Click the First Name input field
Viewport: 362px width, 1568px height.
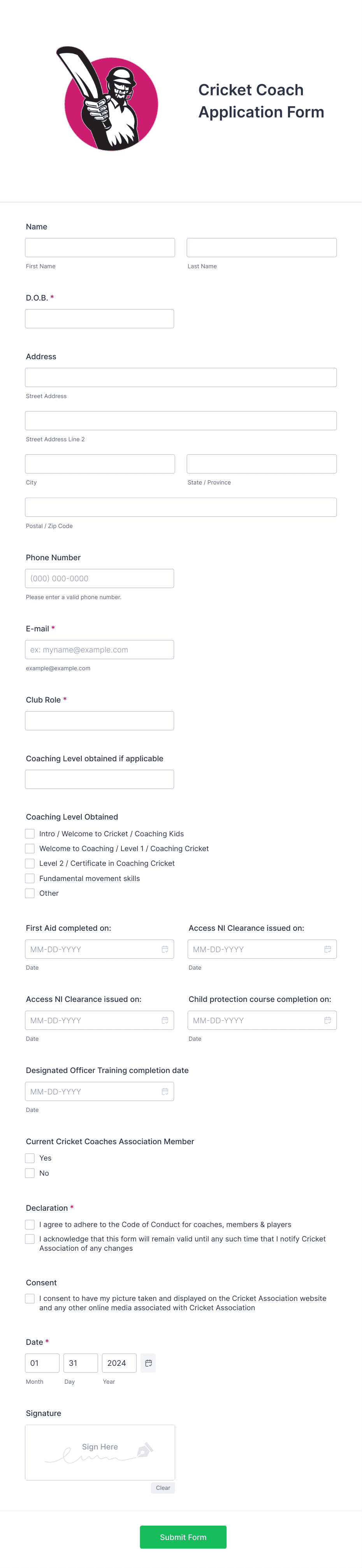(x=99, y=247)
